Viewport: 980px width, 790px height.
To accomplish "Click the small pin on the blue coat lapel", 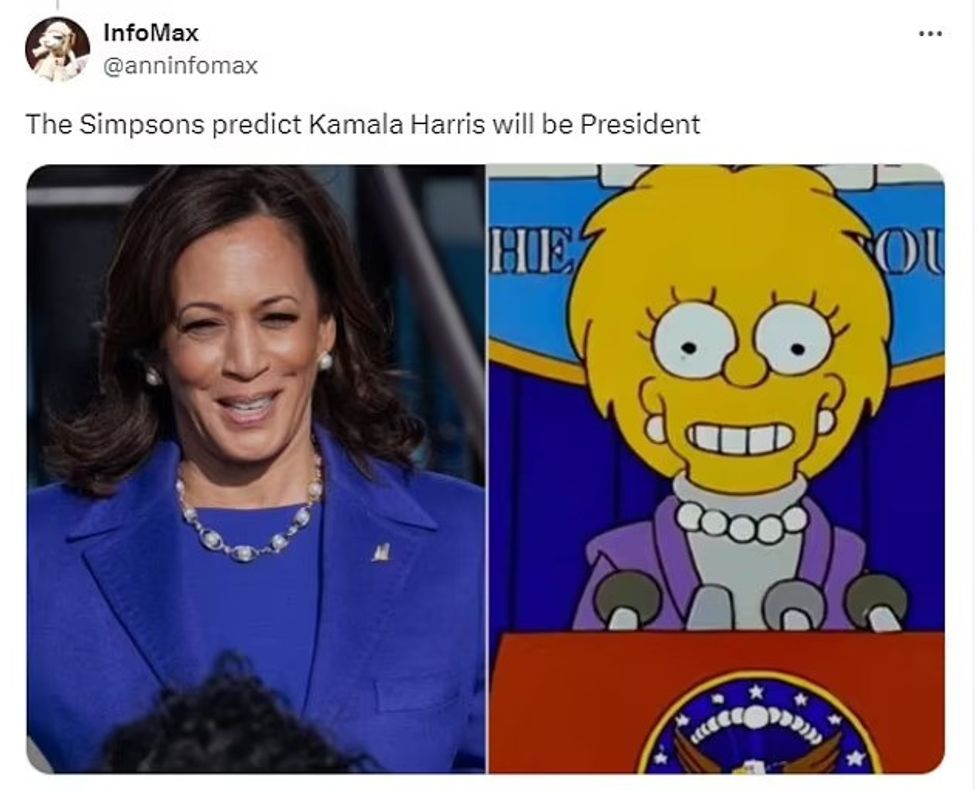I will (x=381, y=552).
